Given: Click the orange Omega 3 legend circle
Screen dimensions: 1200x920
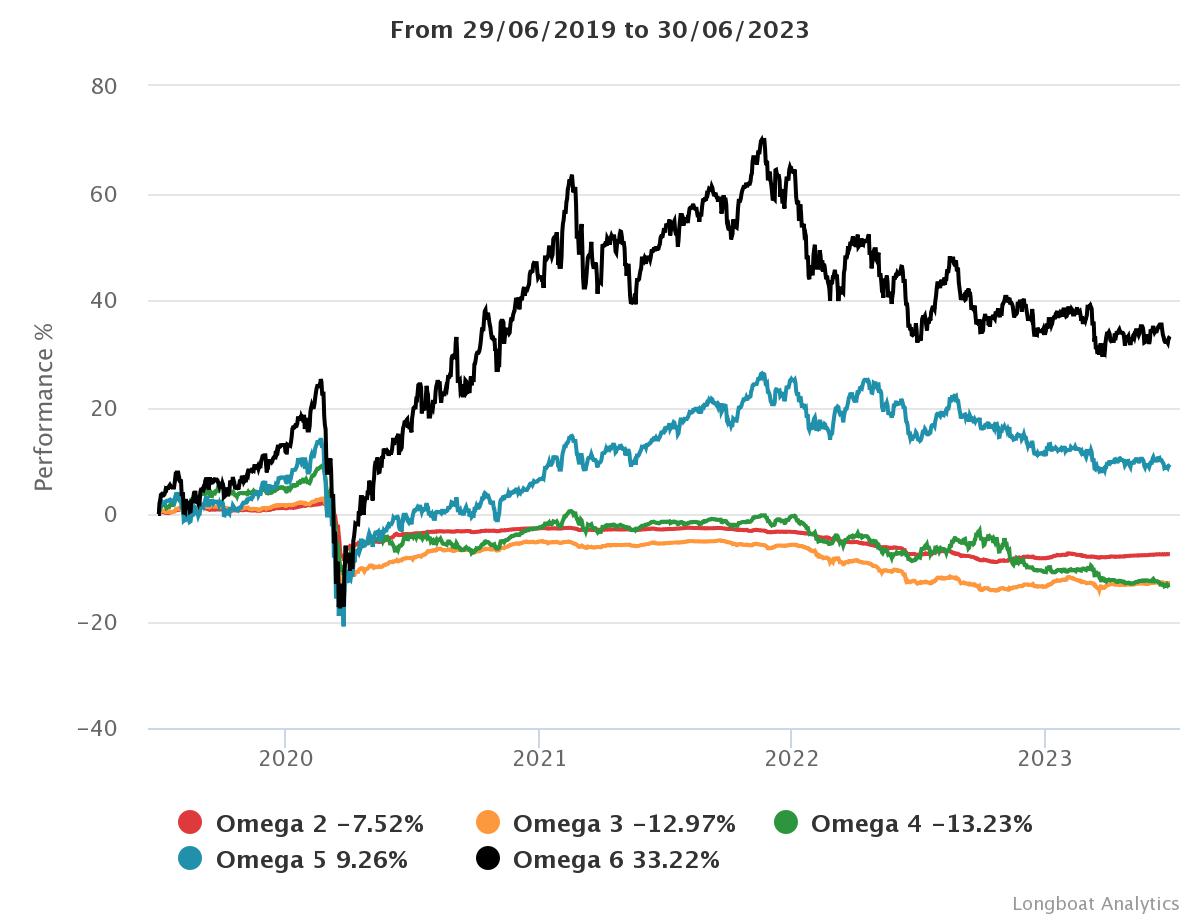Looking at the screenshot, I should coord(487,823).
